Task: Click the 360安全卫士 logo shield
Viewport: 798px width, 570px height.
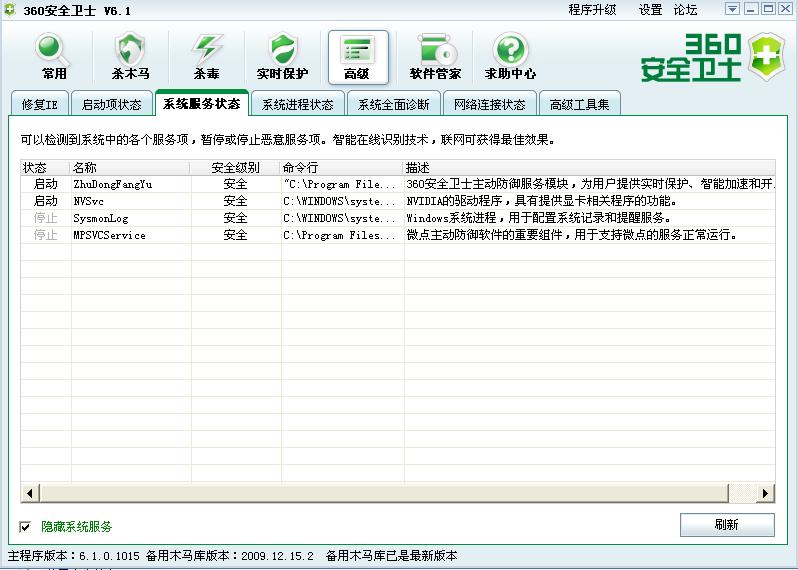Action: 767,56
